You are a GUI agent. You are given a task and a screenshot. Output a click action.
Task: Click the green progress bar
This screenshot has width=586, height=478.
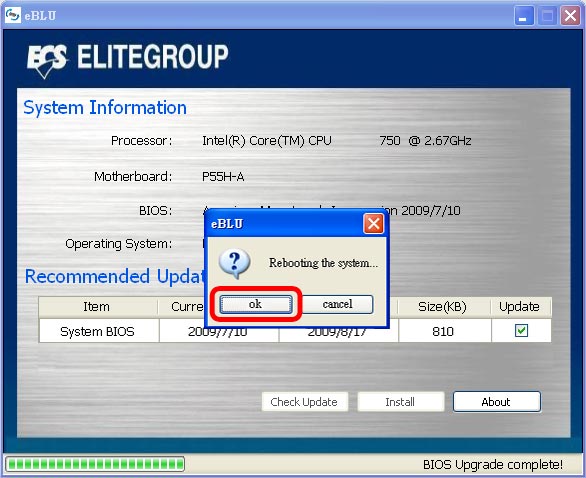pos(95,465)
